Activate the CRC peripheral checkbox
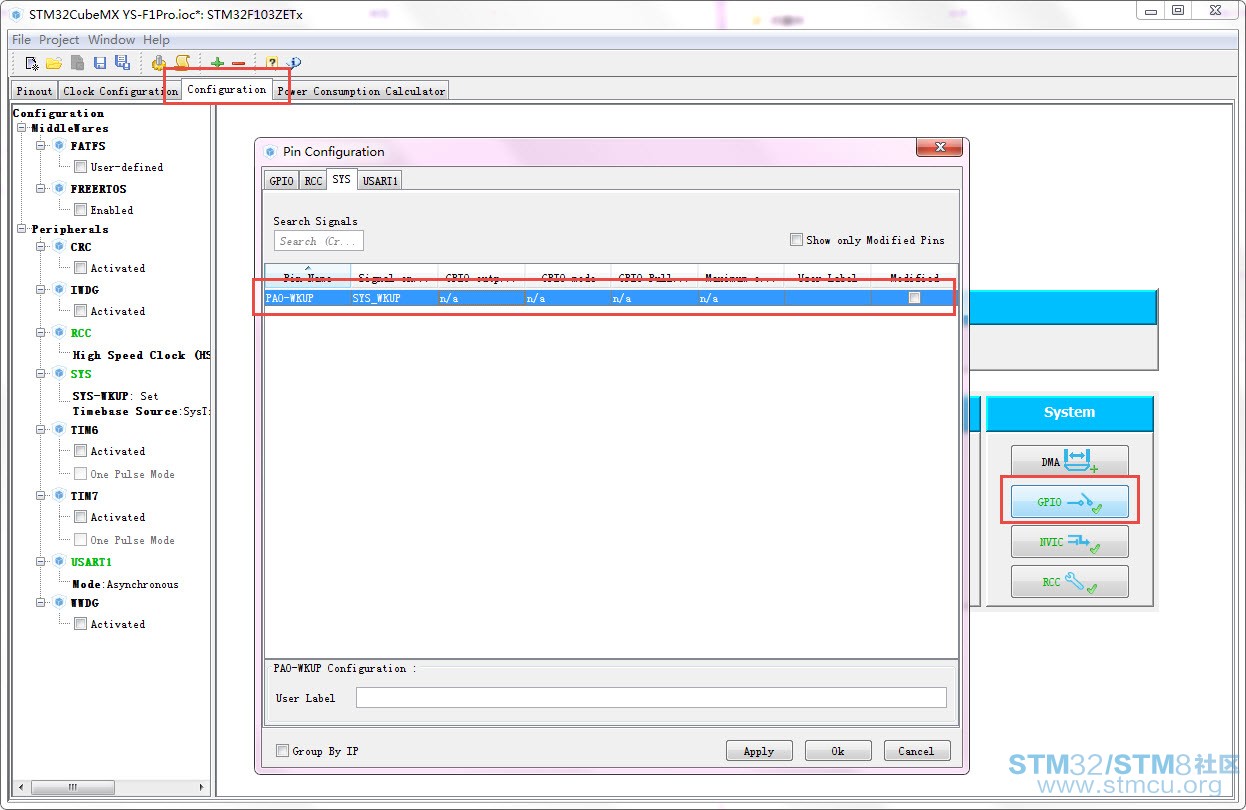The image size is (1246, 810). coord(80,268)
